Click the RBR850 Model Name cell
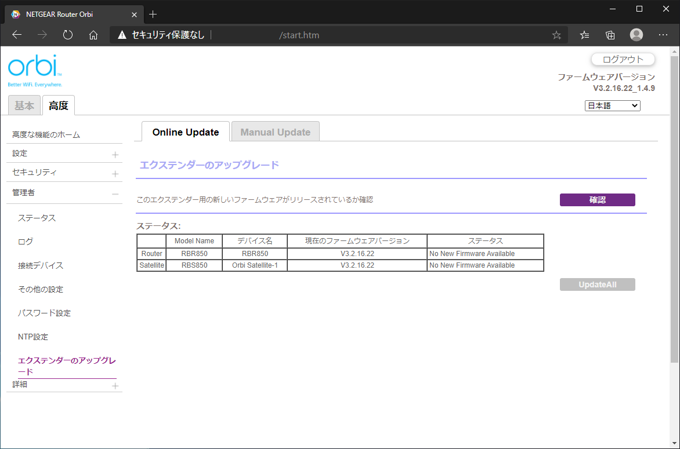The width and height of the screenshot is (680, 449). coord(194,253)
